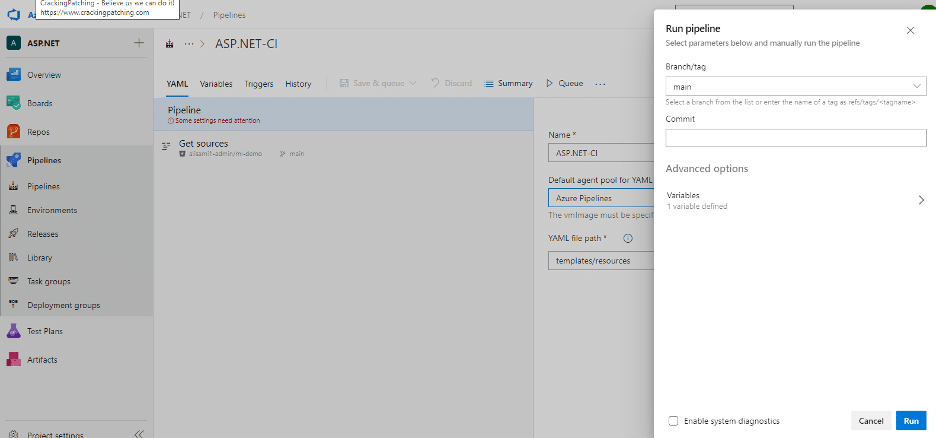The height and width of the screenshot is (438, 936).
Task: Click the Get sources list icon
Action: tap(166, 147)
